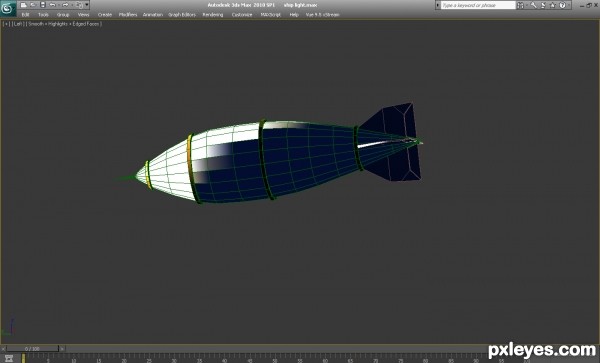Click the binoculars search icon

point(521,5)
